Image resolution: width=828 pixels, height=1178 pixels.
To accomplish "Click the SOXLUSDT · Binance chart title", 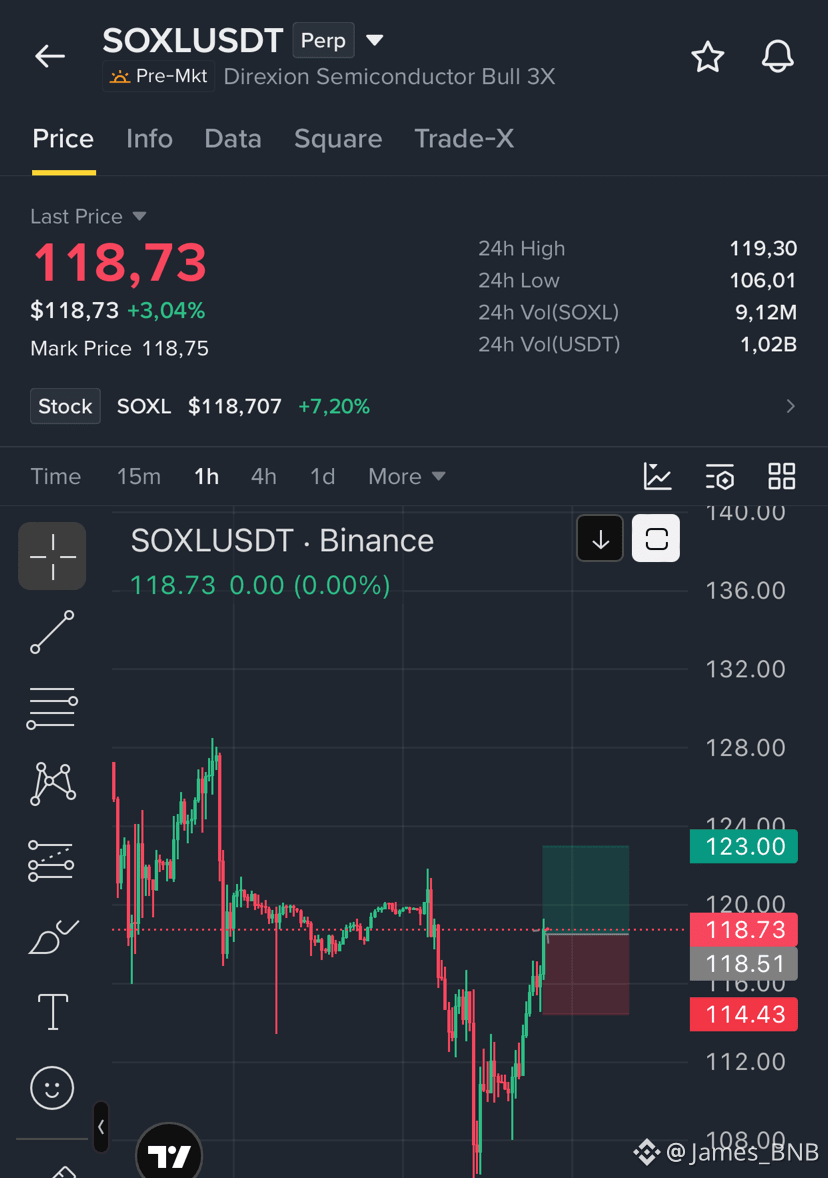I will pyautogui.click(x=282, y=541).
